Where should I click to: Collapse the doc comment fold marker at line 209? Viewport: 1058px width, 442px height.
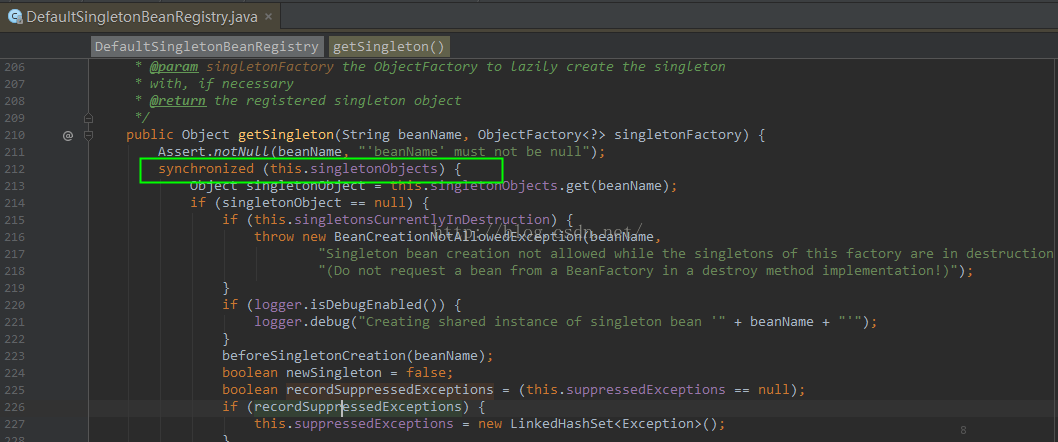point(88,118)
